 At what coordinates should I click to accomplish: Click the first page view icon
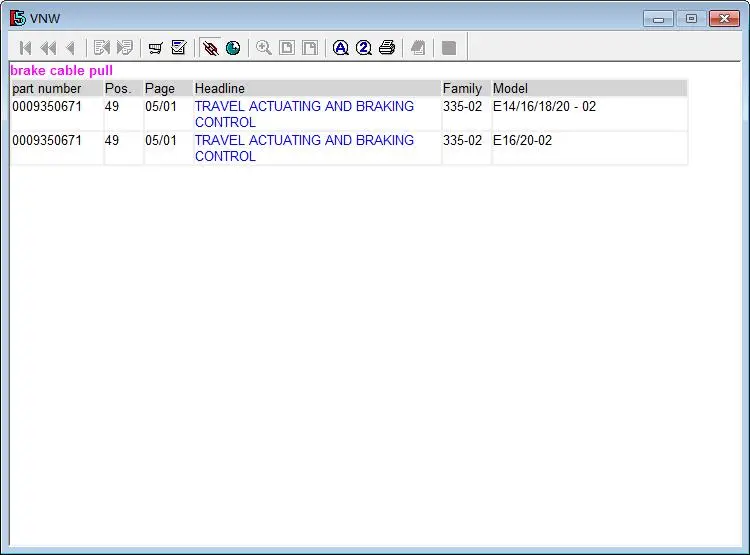(287, 48)
